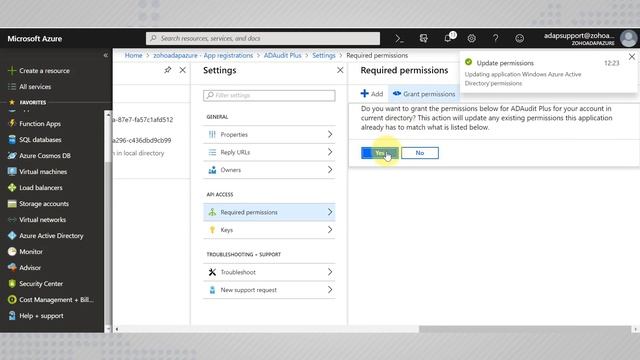Open New support request in Settings
Viewport: 640px width, 360px height.
[269, 290]
